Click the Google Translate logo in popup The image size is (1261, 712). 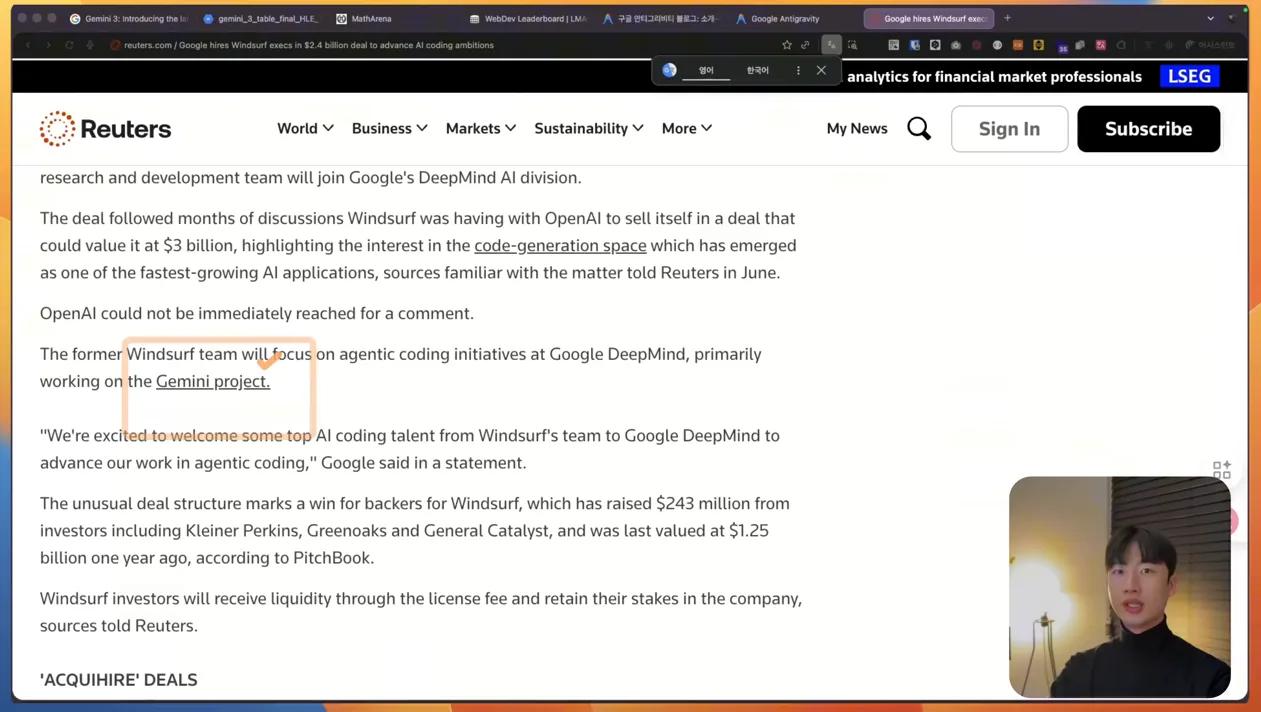tap(669, 70)
